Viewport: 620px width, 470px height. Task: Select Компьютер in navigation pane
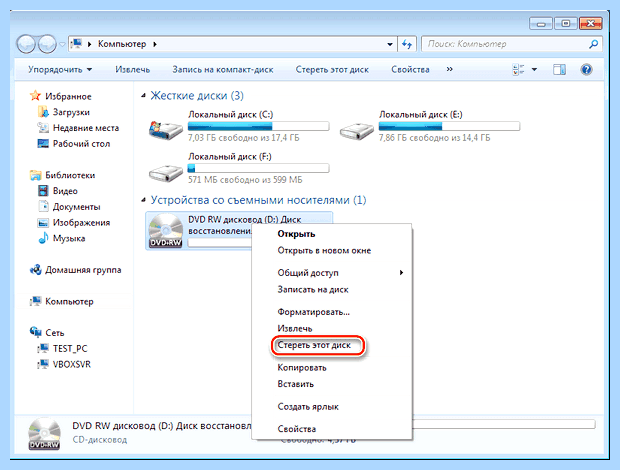click(x=69, y=302)
